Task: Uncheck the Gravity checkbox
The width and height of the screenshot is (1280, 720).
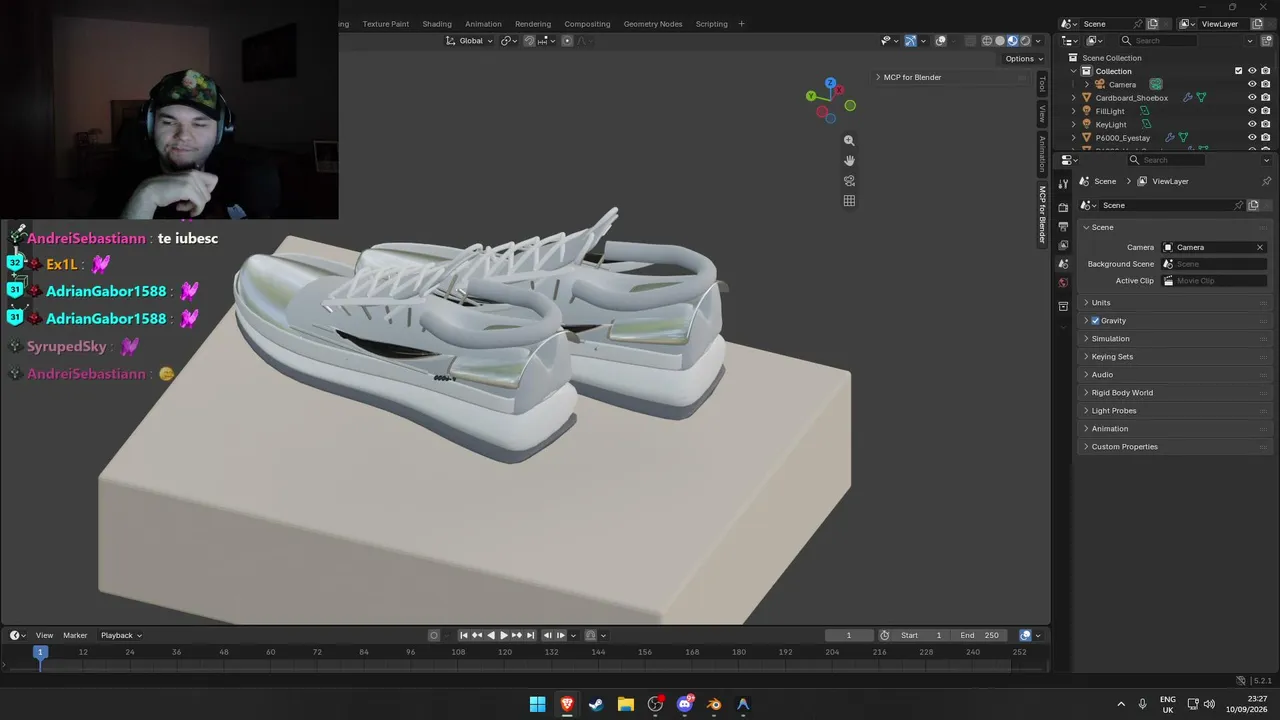Action: pyautogui.click(x=1096, y=321)
